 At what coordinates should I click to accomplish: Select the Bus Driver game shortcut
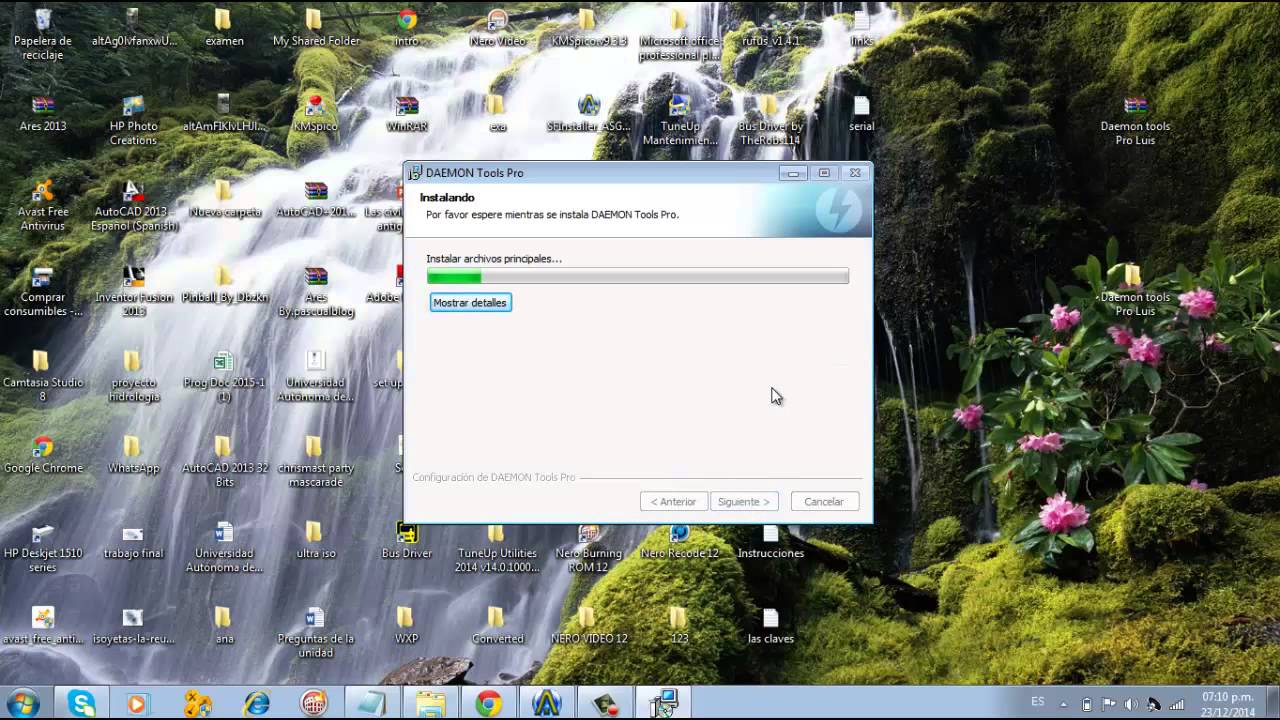point(407,539)
